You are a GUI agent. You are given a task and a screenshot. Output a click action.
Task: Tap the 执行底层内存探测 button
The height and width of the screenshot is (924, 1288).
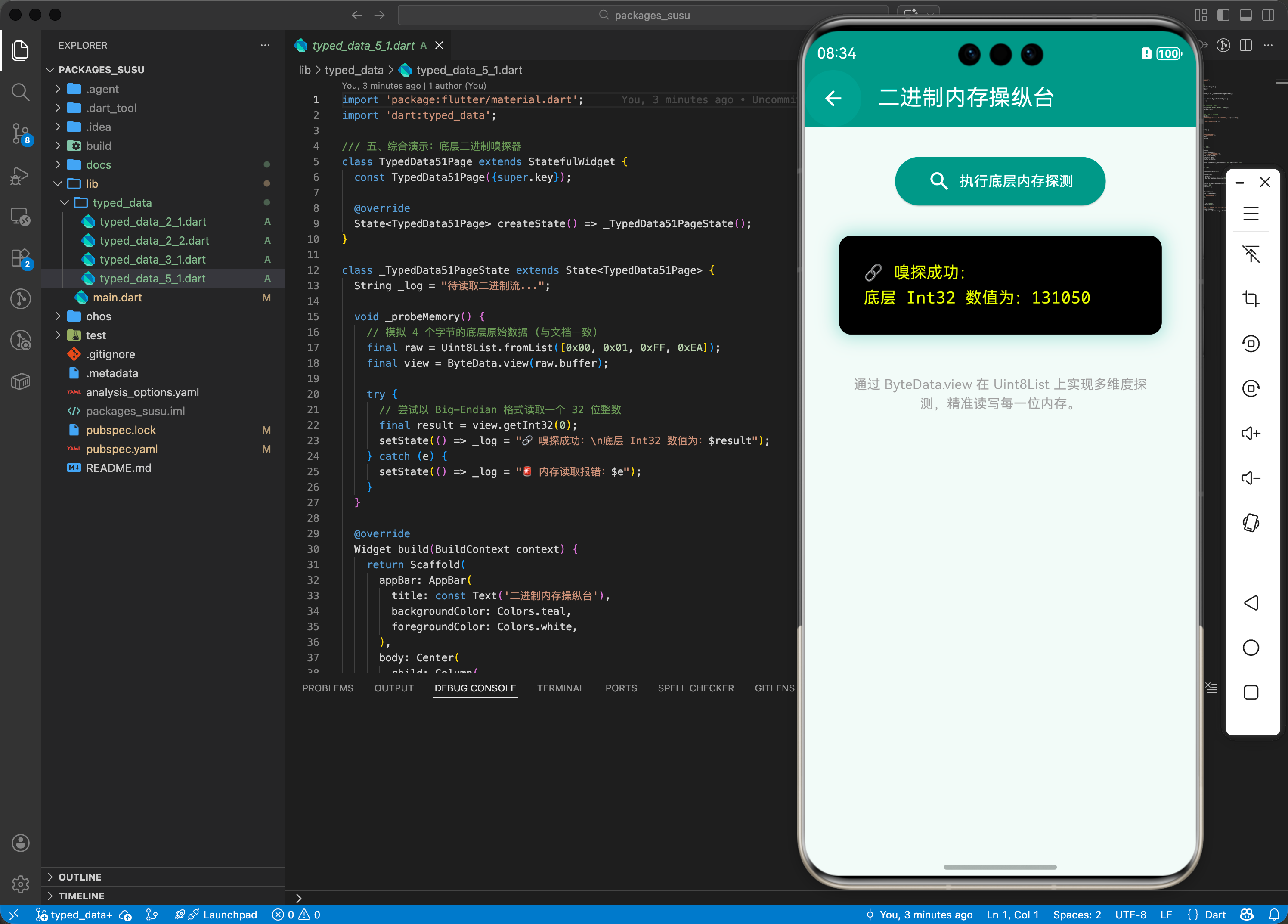[x=1000, y=180]
